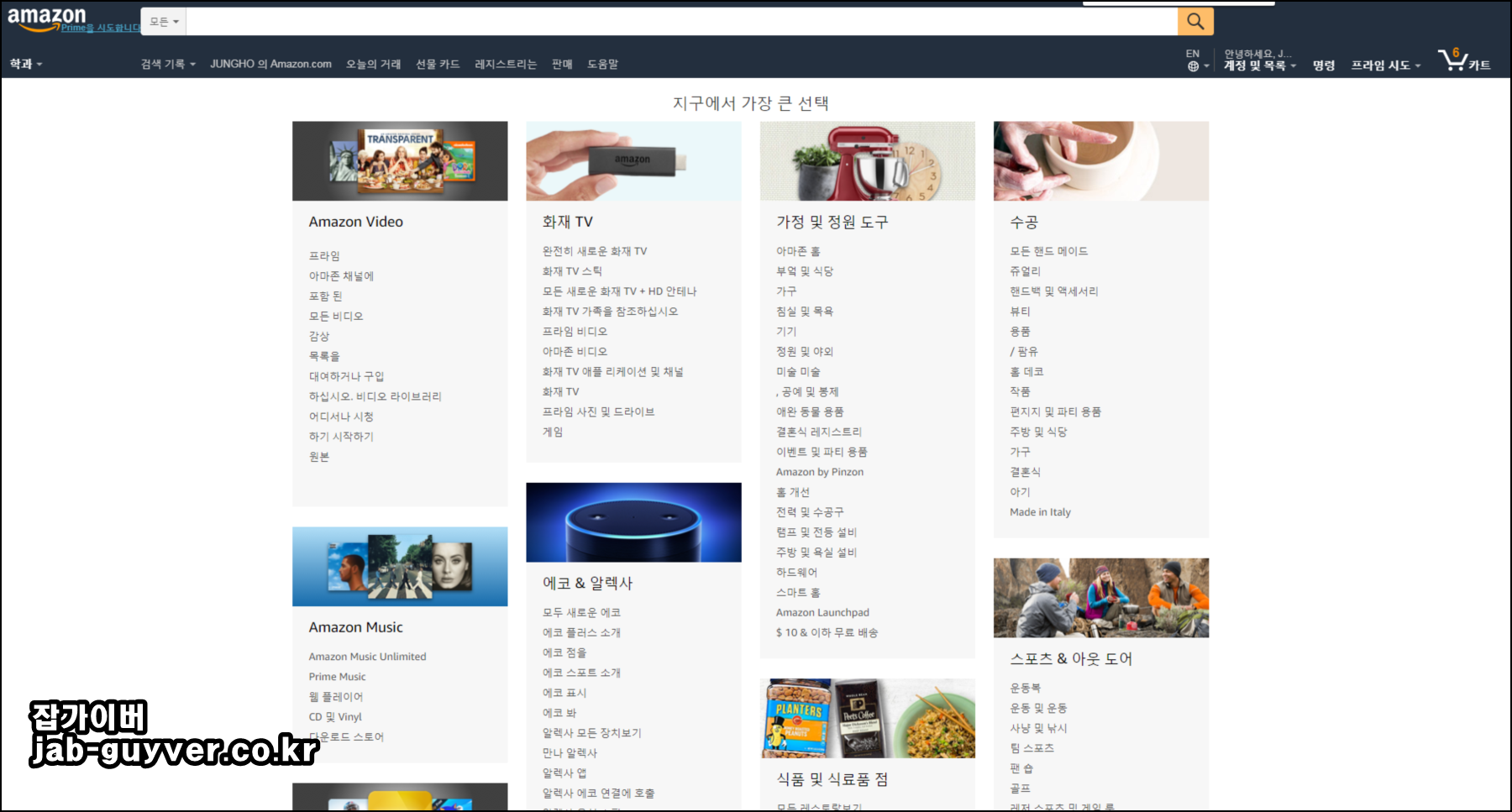Select 모두 새로운 에코 link

click(581, 612)
